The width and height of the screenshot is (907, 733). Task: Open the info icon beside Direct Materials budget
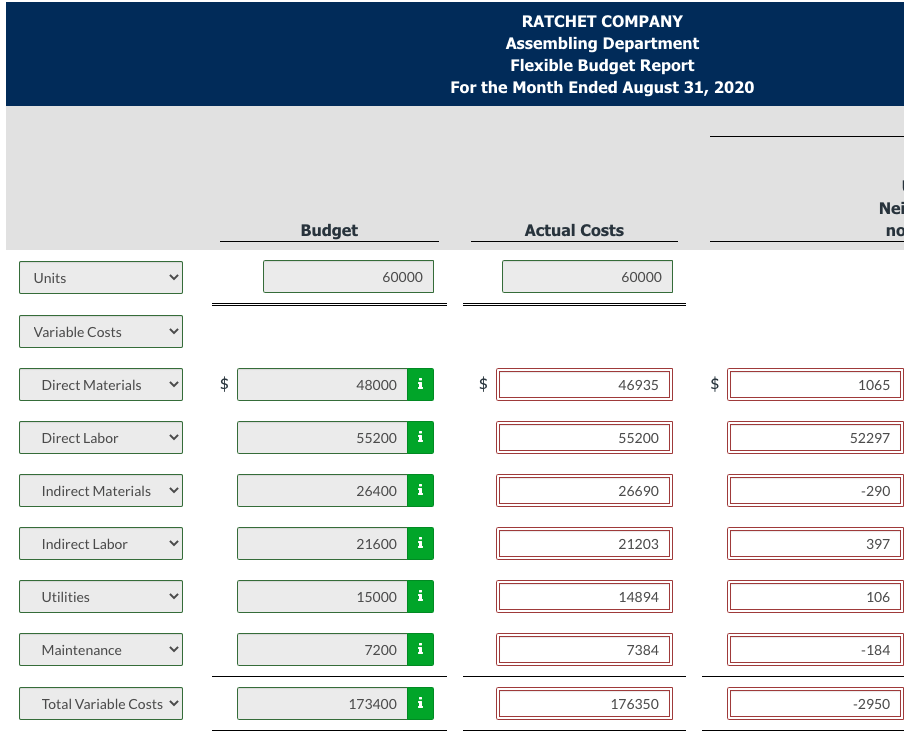[x=420, y=384]
